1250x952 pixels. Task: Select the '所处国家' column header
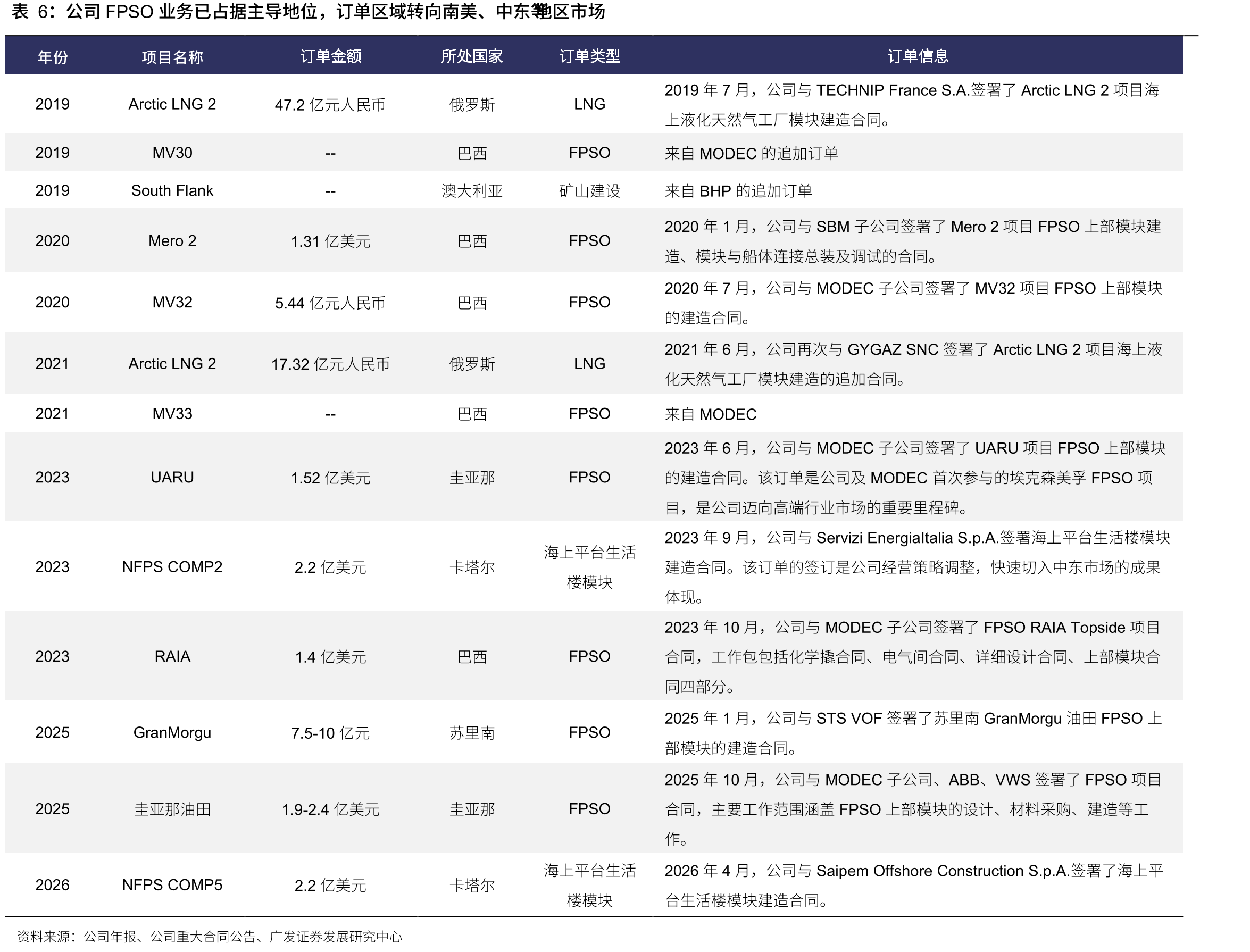pyautogui.click(x=472, y=56)
